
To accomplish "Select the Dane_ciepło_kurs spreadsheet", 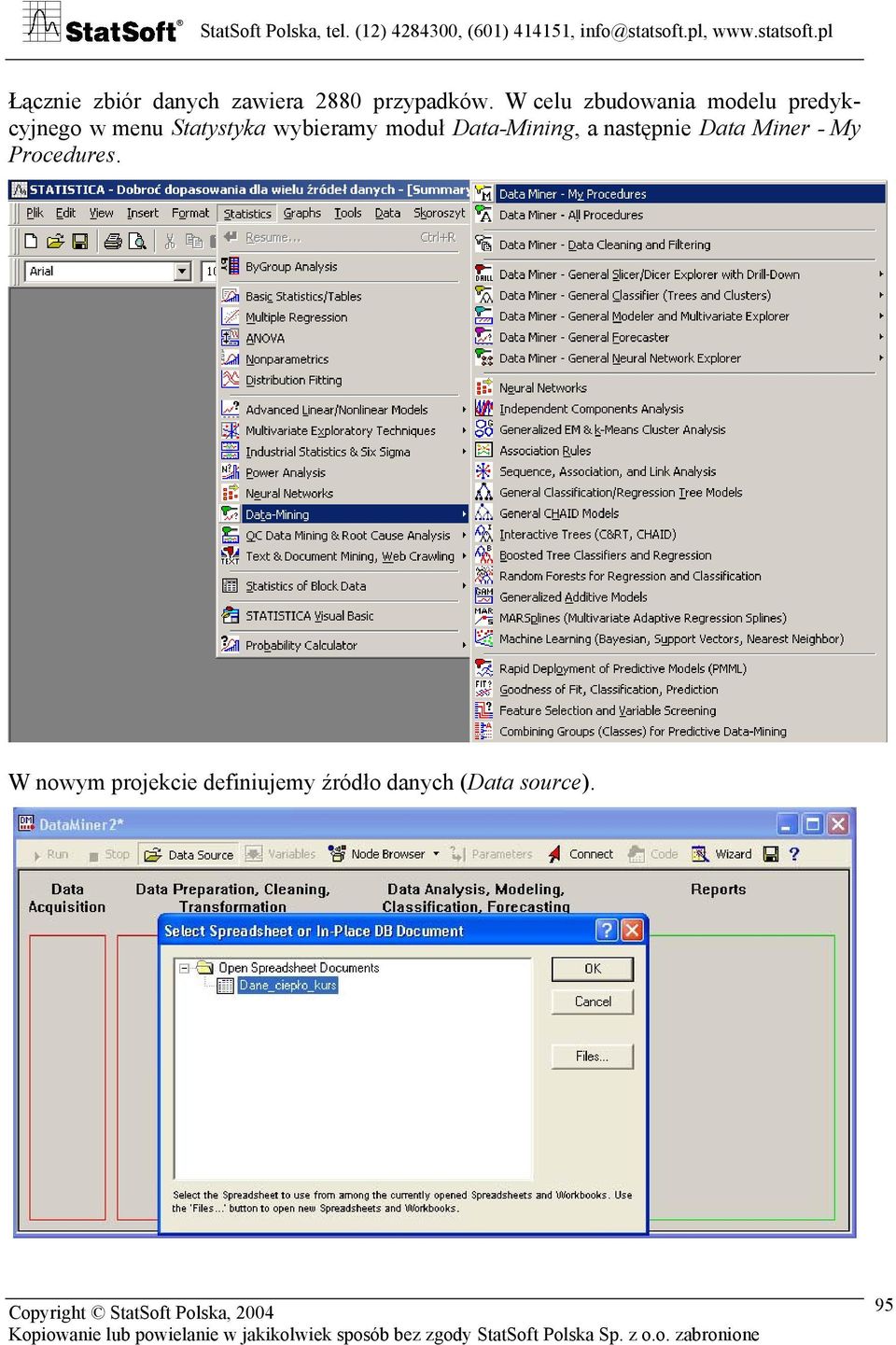I will (287, 985).
